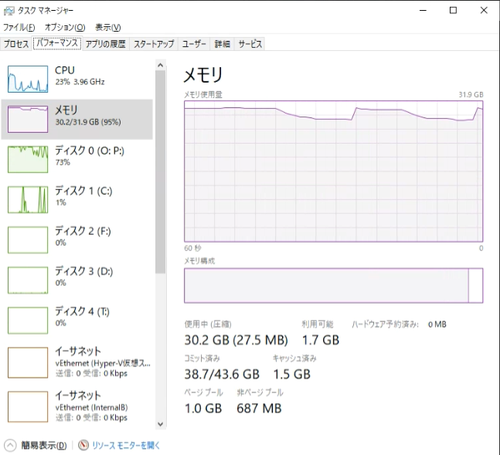Switch to the プロセス tab
The image size is (500, 455).
tap(16, 44)
